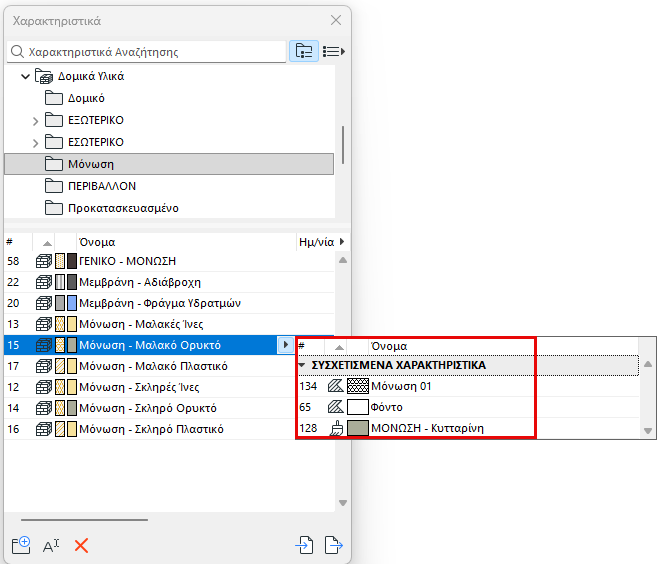This screenshot has width=657, height=564.
Task: Click the main list scroll down arrow
Action: click(x=343, y=503)
